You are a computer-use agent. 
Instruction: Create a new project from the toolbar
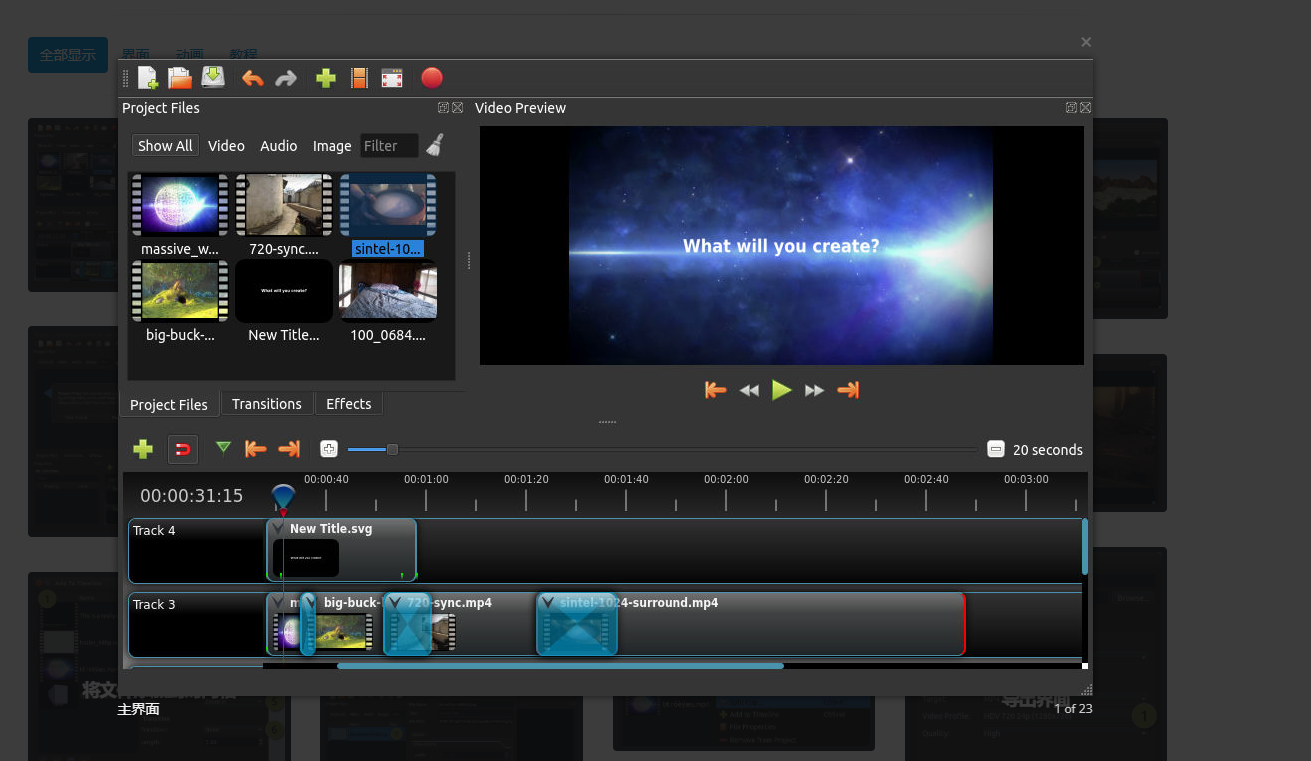[148, 78]
